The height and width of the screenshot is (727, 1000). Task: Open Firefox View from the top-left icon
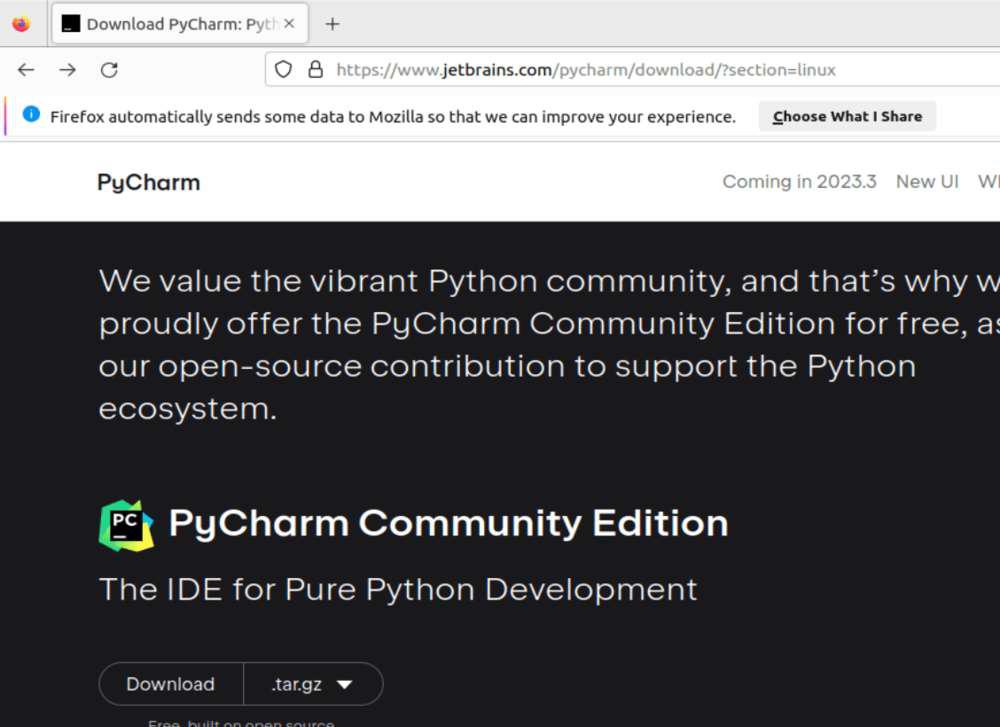tap(21, 24)
